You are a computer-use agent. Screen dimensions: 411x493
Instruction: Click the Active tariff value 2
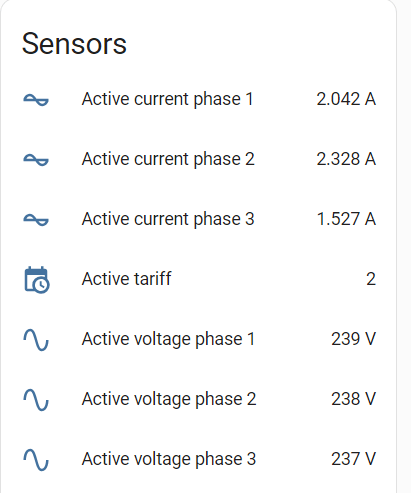(371, 279)
